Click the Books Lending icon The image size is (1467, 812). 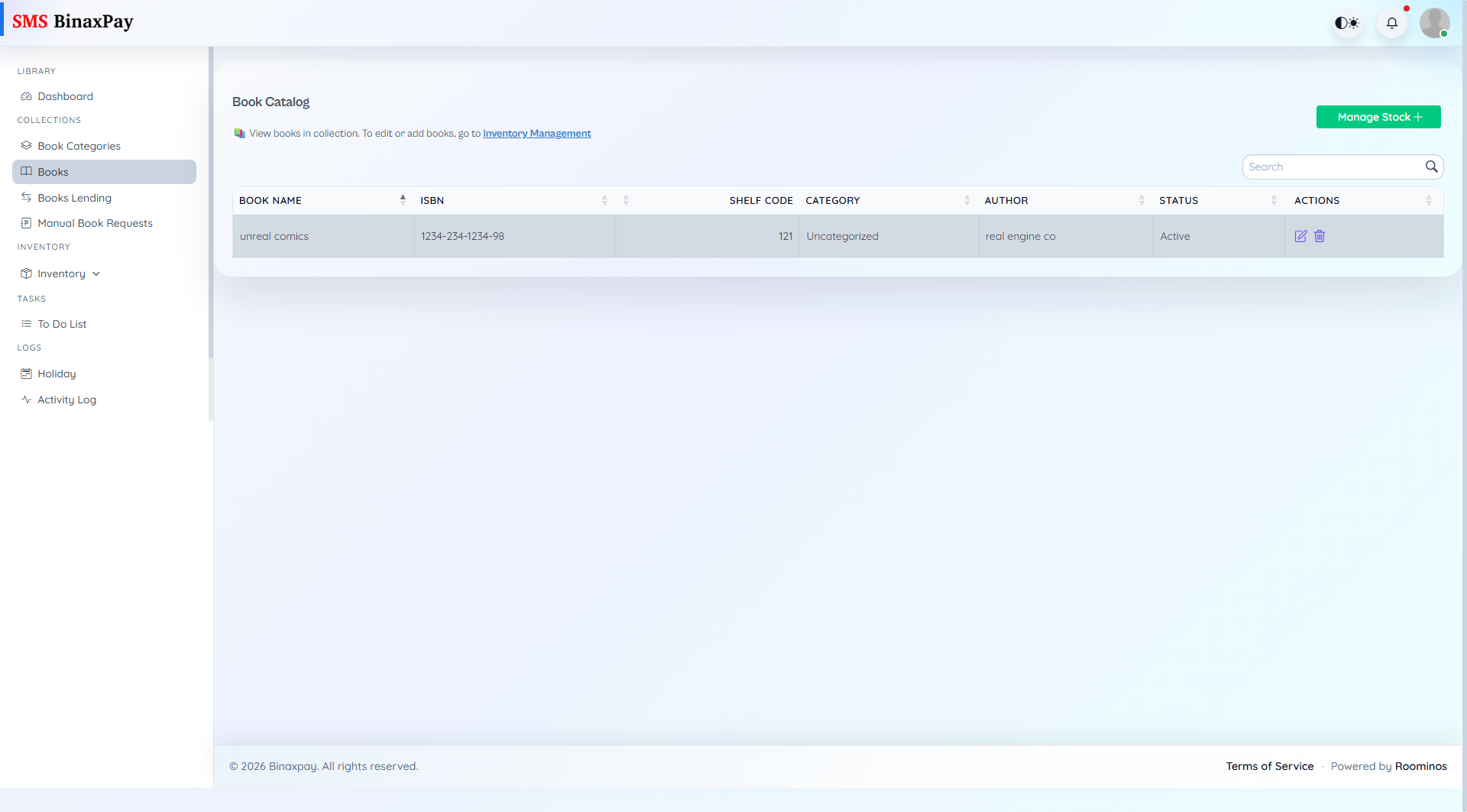26,197
